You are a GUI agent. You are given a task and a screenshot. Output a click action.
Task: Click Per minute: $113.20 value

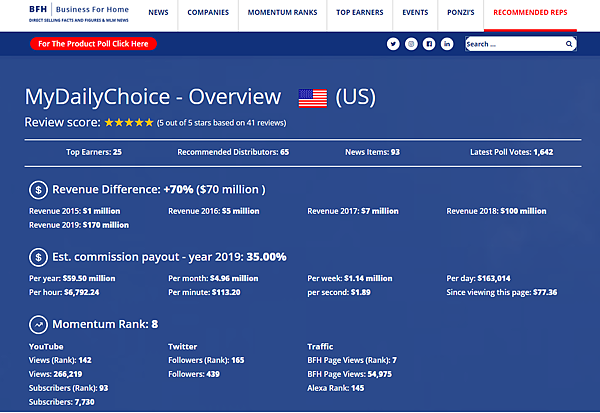[204, 292]
